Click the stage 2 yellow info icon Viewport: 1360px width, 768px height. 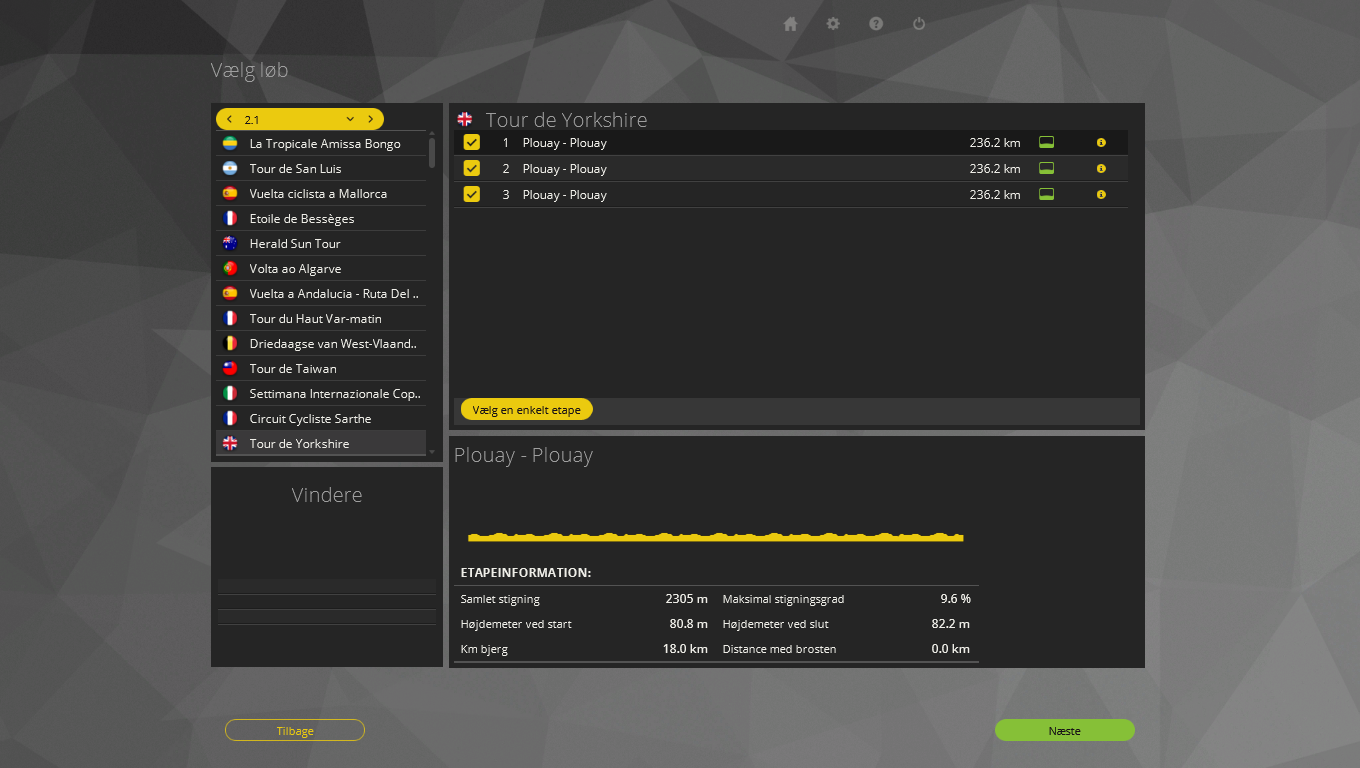pyautogui.click(x=1101, y=169)
